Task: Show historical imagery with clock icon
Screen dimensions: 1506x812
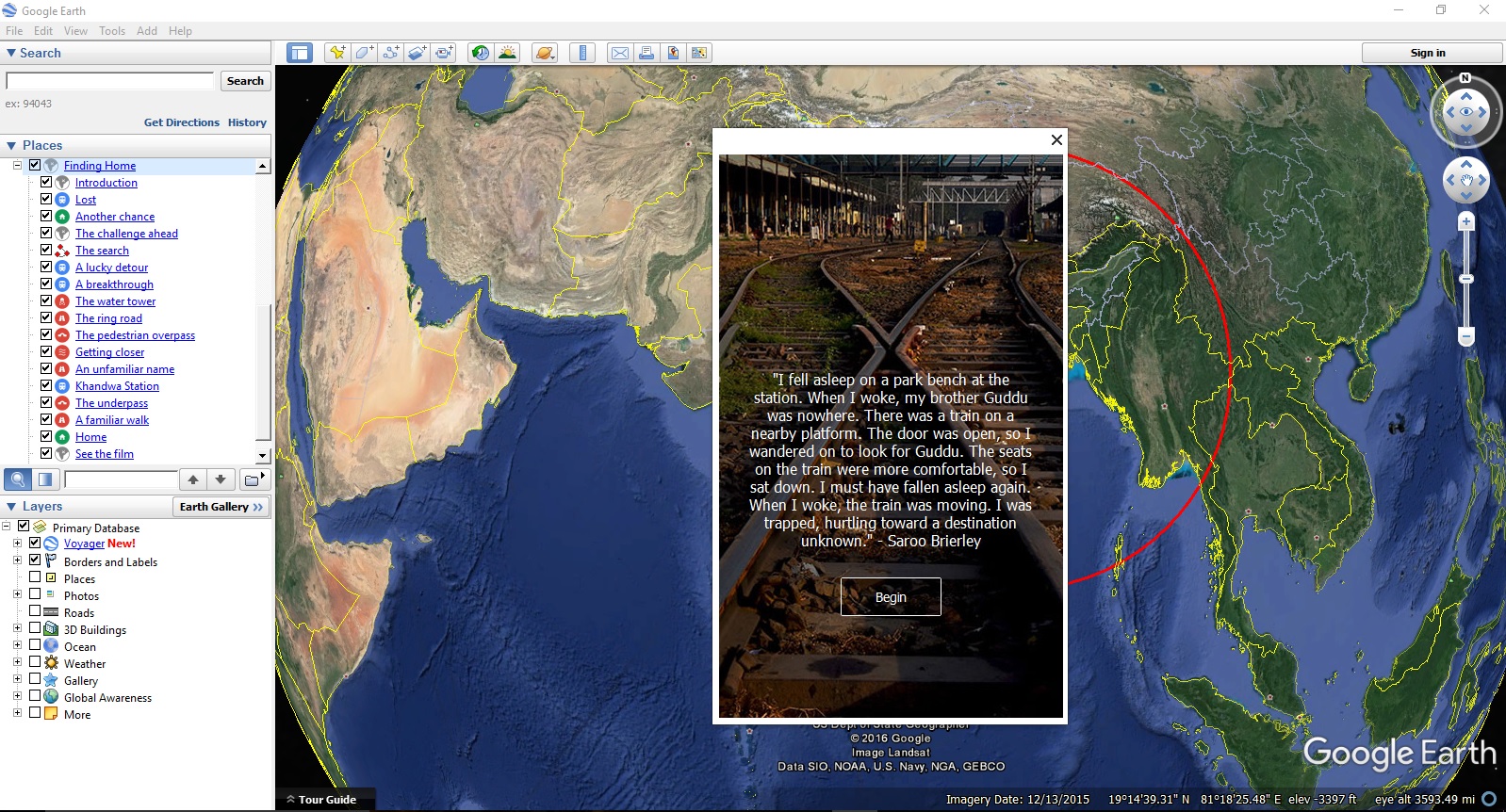Action: click(x=481, y=53)
